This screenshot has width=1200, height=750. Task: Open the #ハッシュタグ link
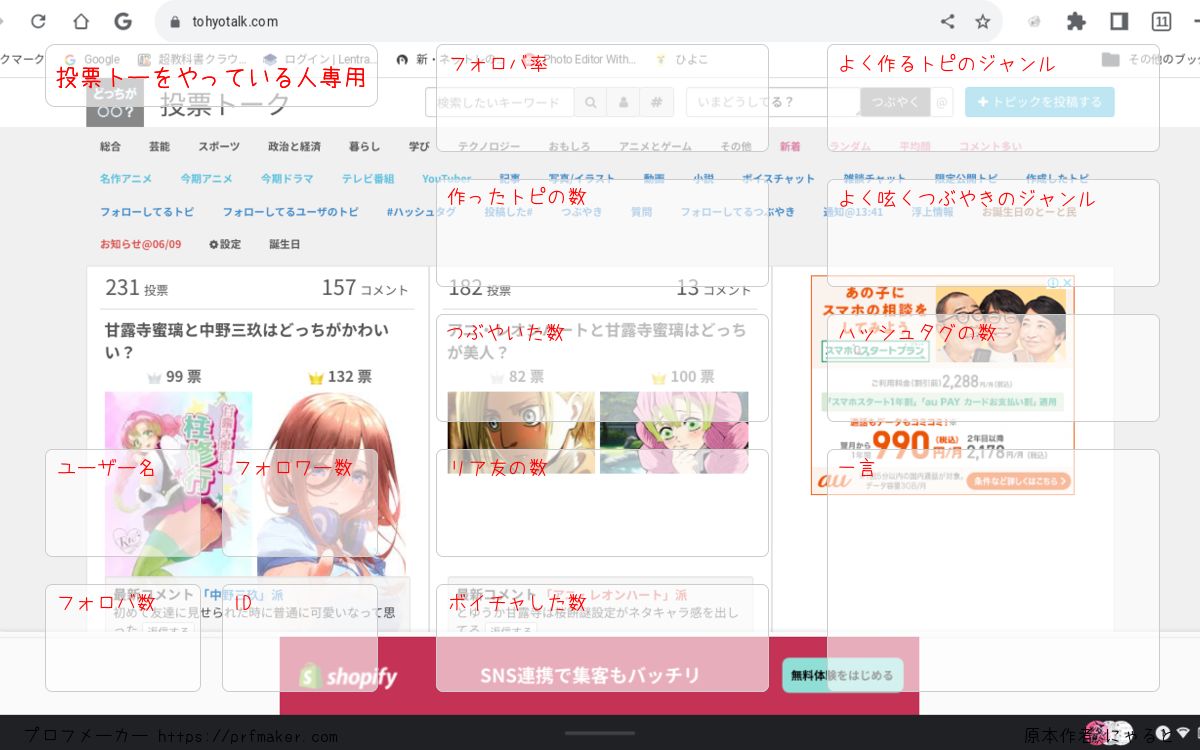(421, 212)
